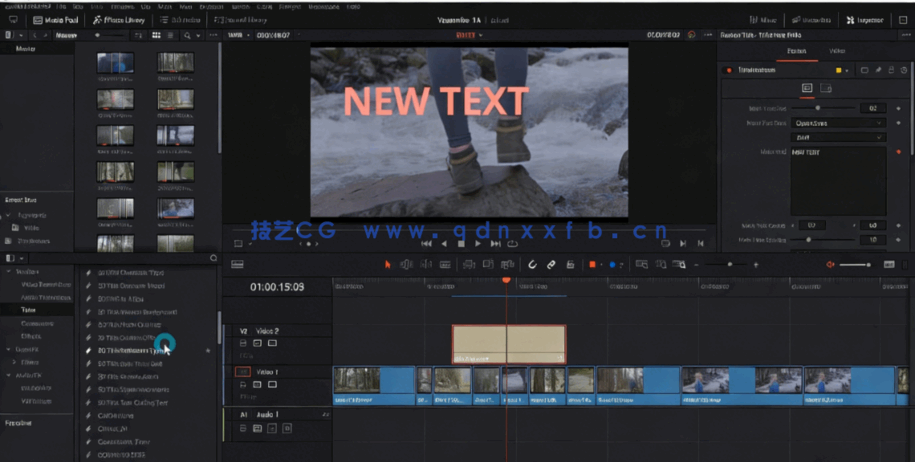Click Go to Last Frame transport button

pyautogui.click(x=495, y=244)
